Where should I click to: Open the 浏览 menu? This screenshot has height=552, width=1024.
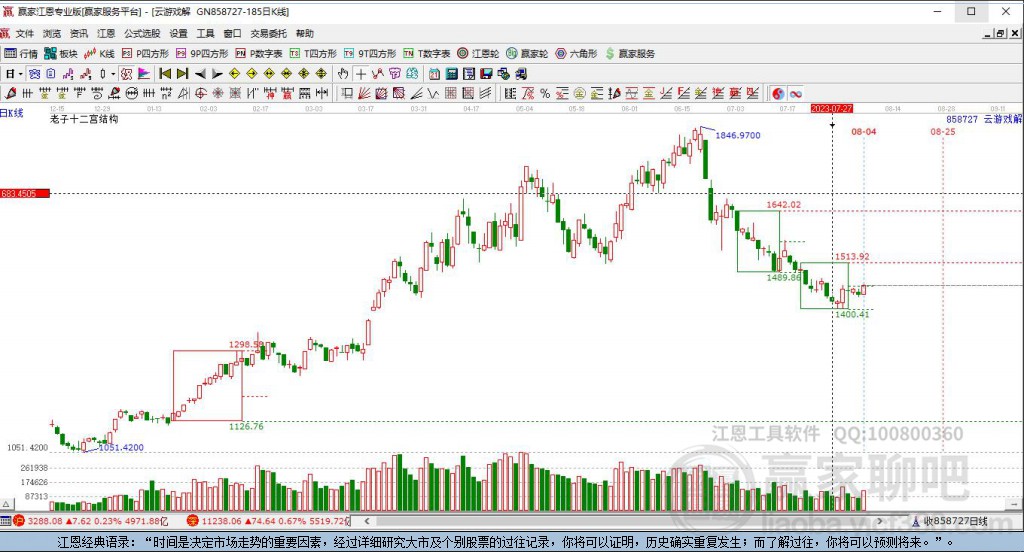52,33
